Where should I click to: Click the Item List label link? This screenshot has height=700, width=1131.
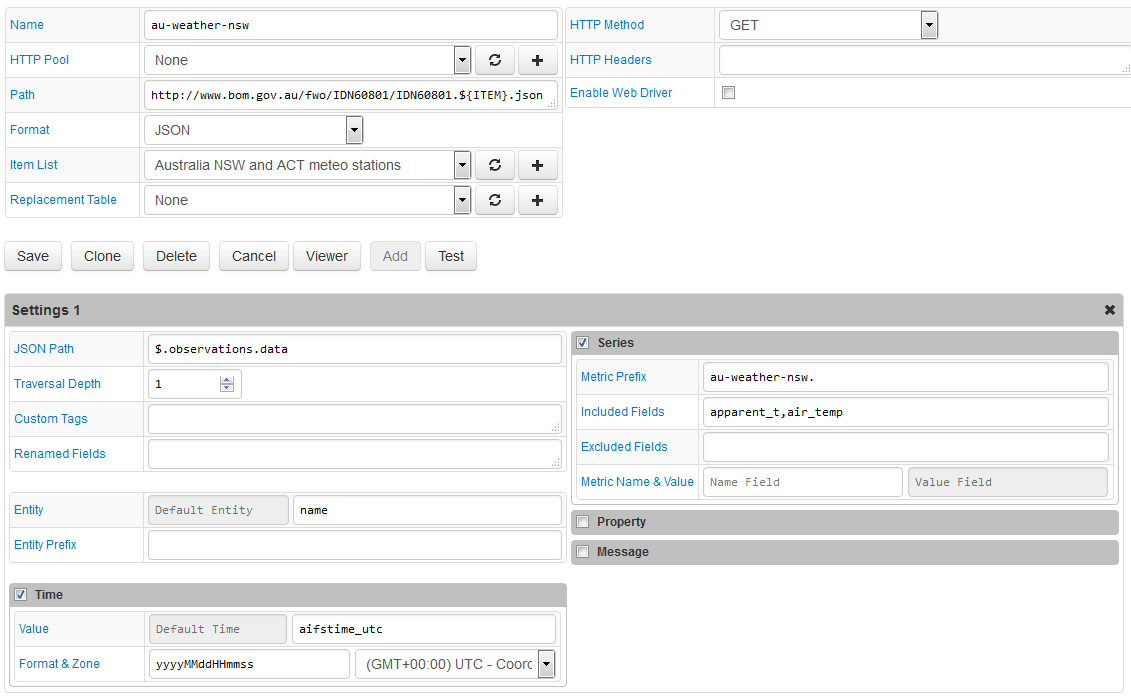34,165
